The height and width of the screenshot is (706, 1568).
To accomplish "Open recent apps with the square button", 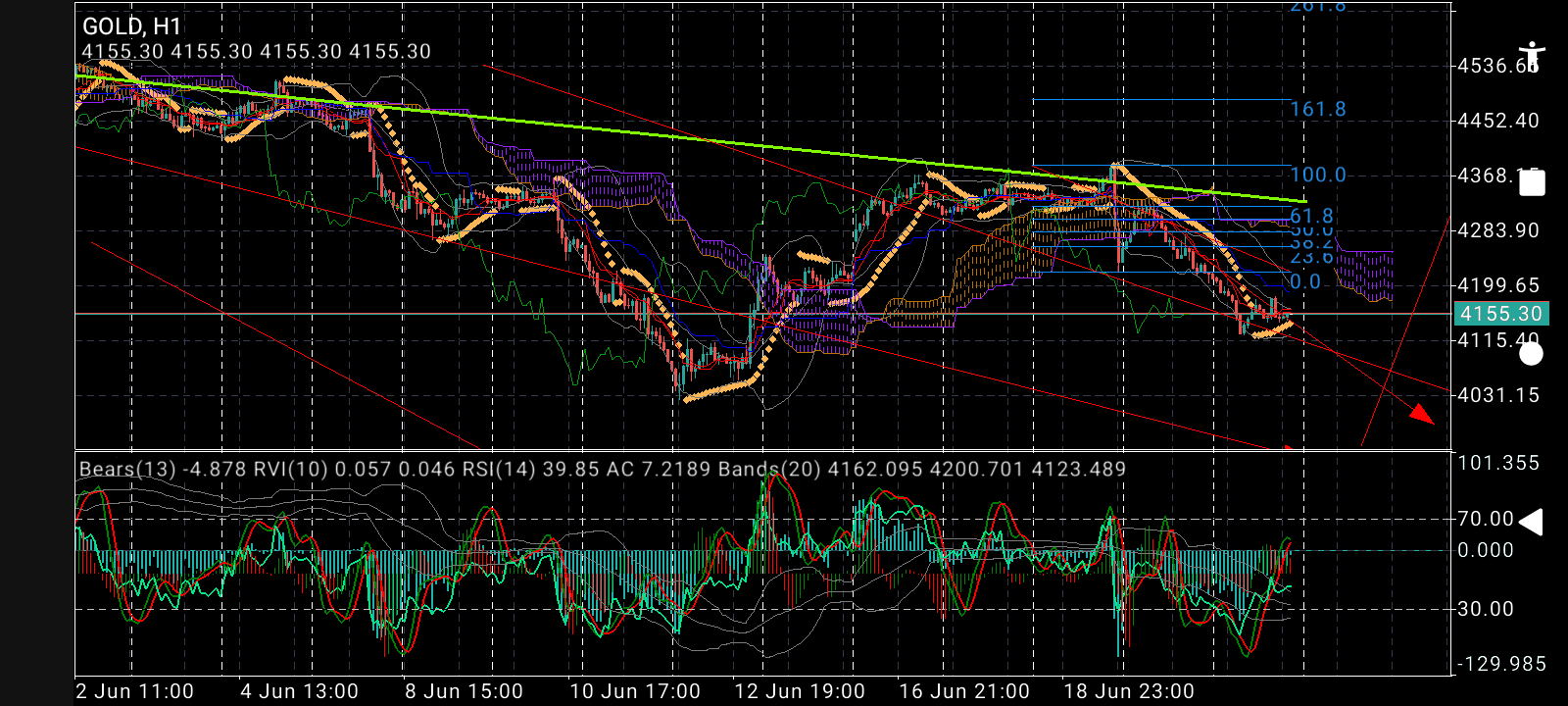I will [x=1532, y=182].
